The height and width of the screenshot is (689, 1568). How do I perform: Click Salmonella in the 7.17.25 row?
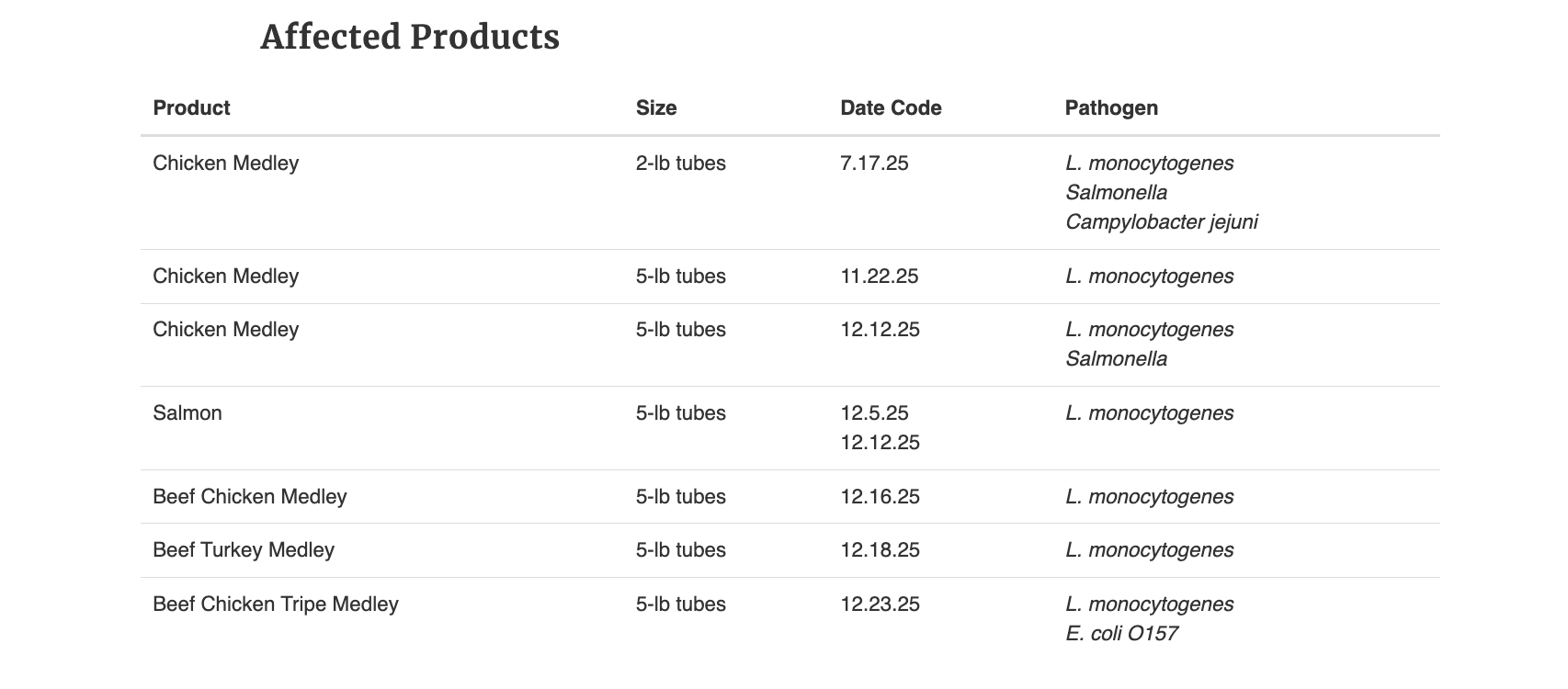pos(1116,193)
